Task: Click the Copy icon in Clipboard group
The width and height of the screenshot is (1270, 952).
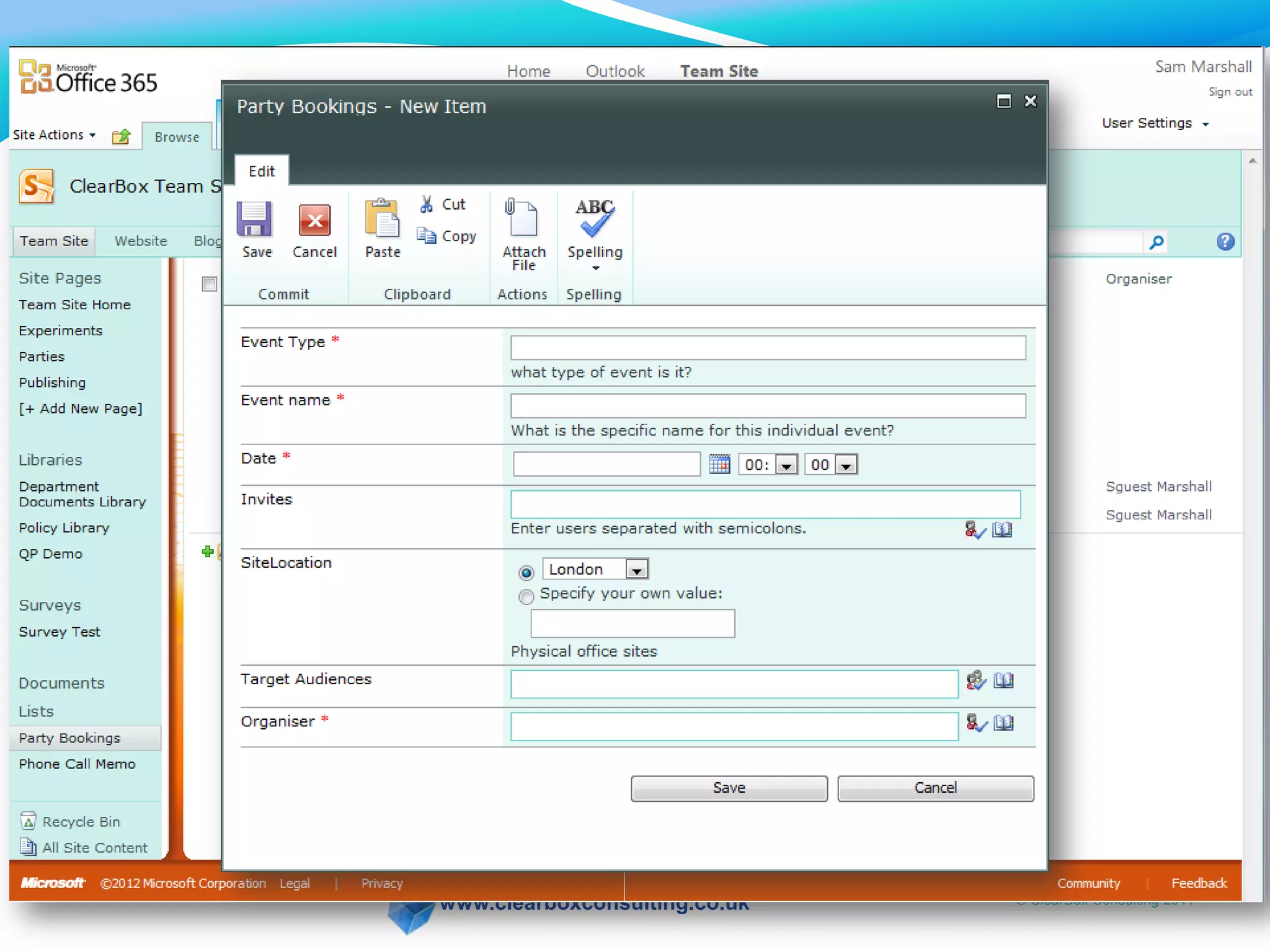Action: point(427,236)
